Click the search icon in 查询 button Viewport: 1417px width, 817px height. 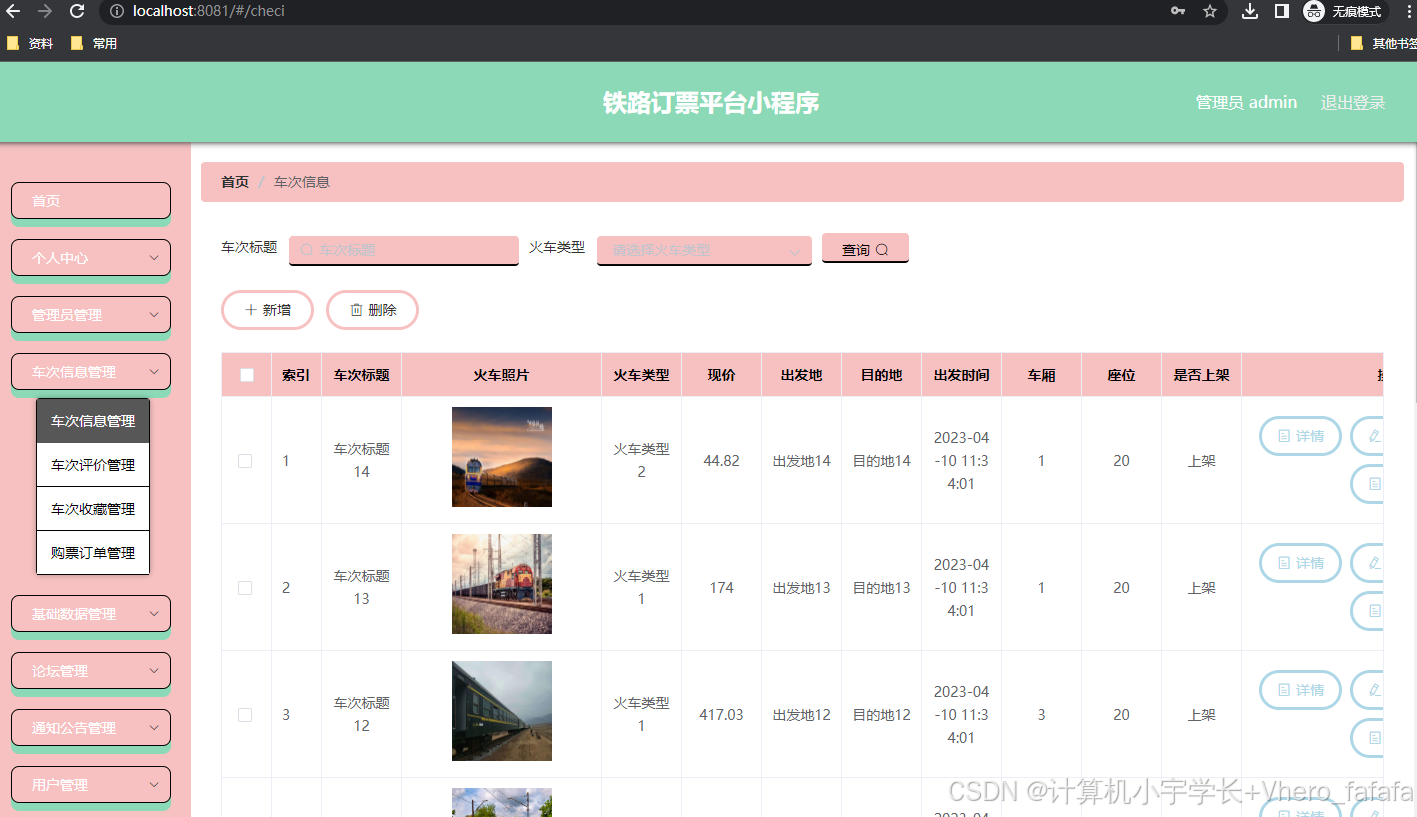882,250
